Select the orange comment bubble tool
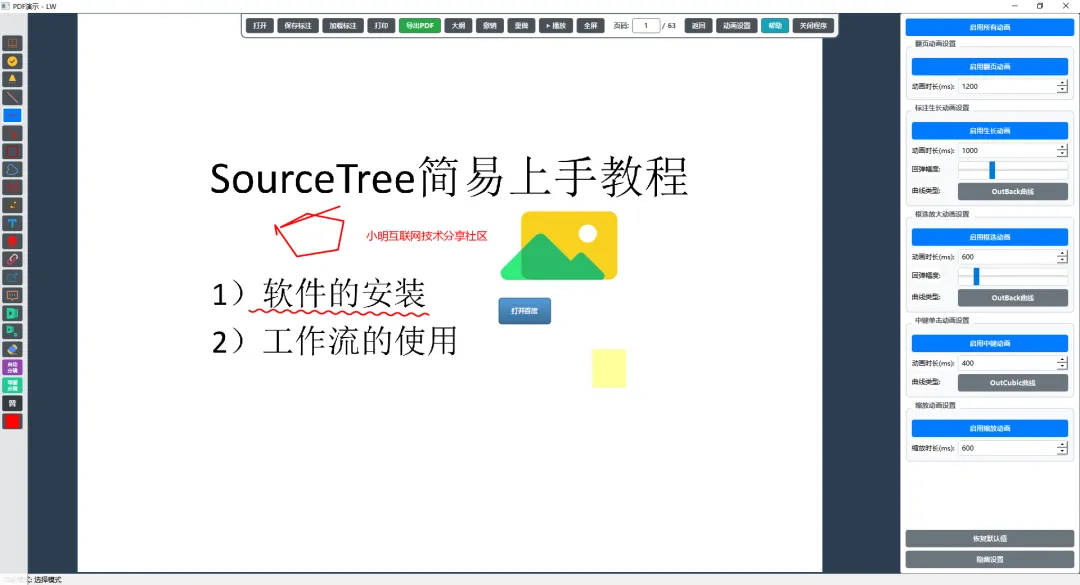 click(12, 295)
